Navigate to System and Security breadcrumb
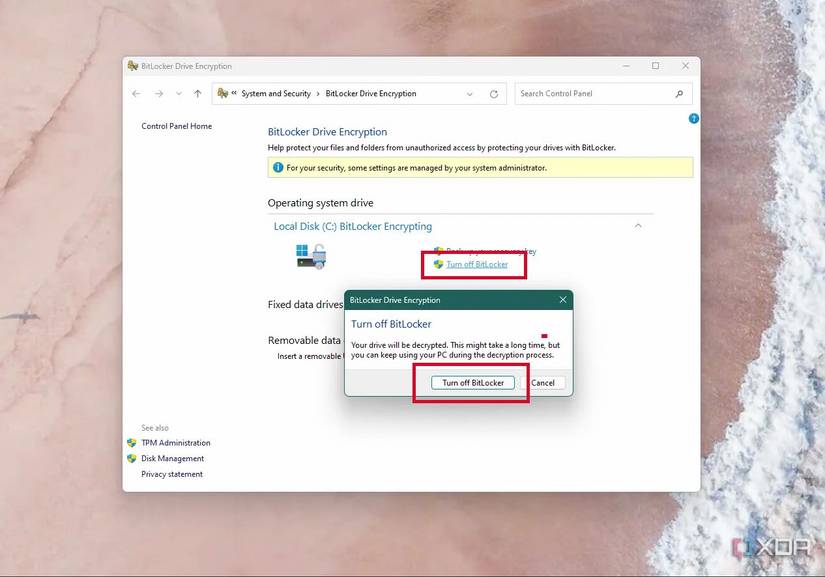Image resolution: width=825 pixels, height=577 pixels. (x=277, y=93)
